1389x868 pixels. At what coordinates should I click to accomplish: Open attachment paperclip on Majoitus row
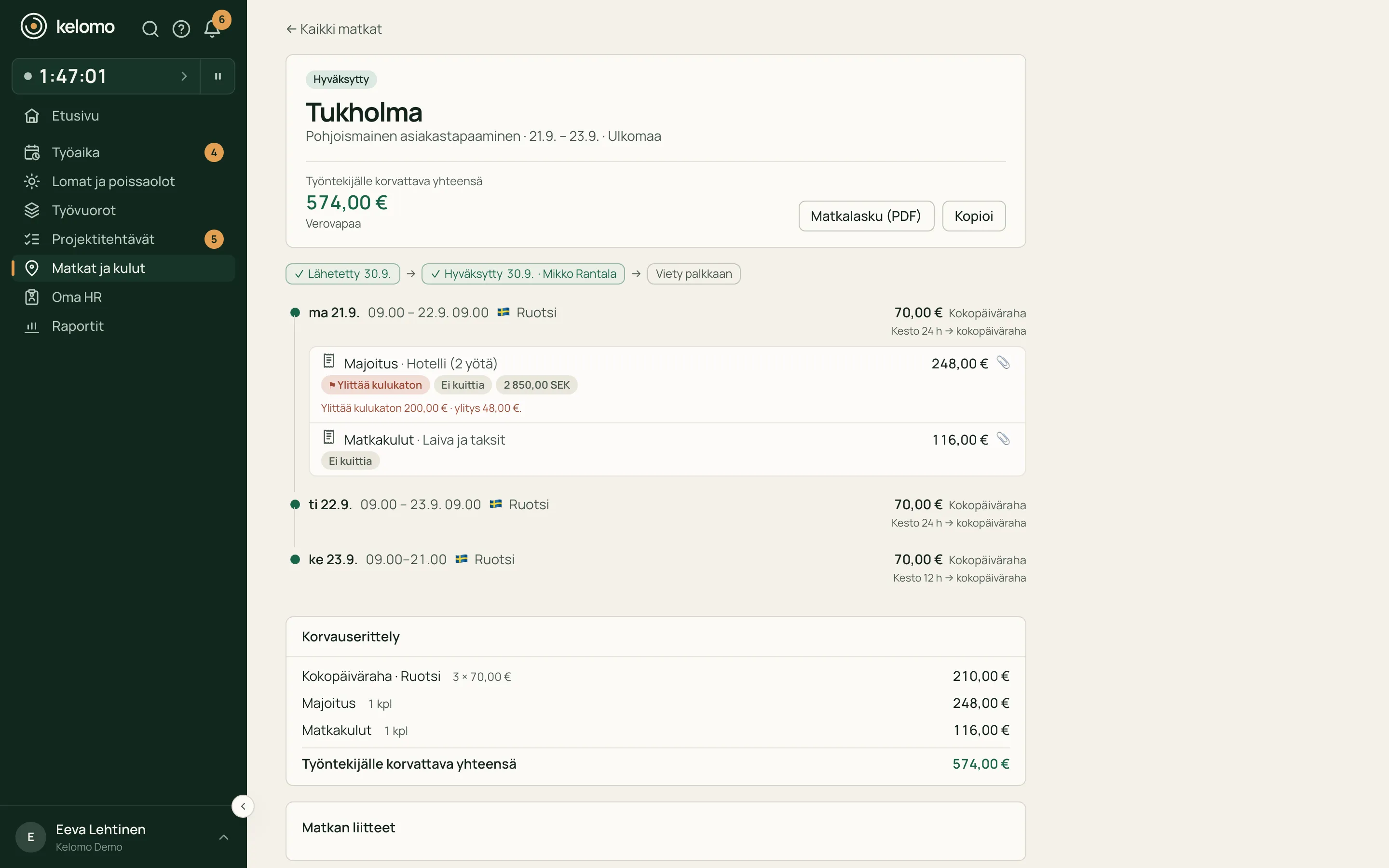(x=1003, y=363)
